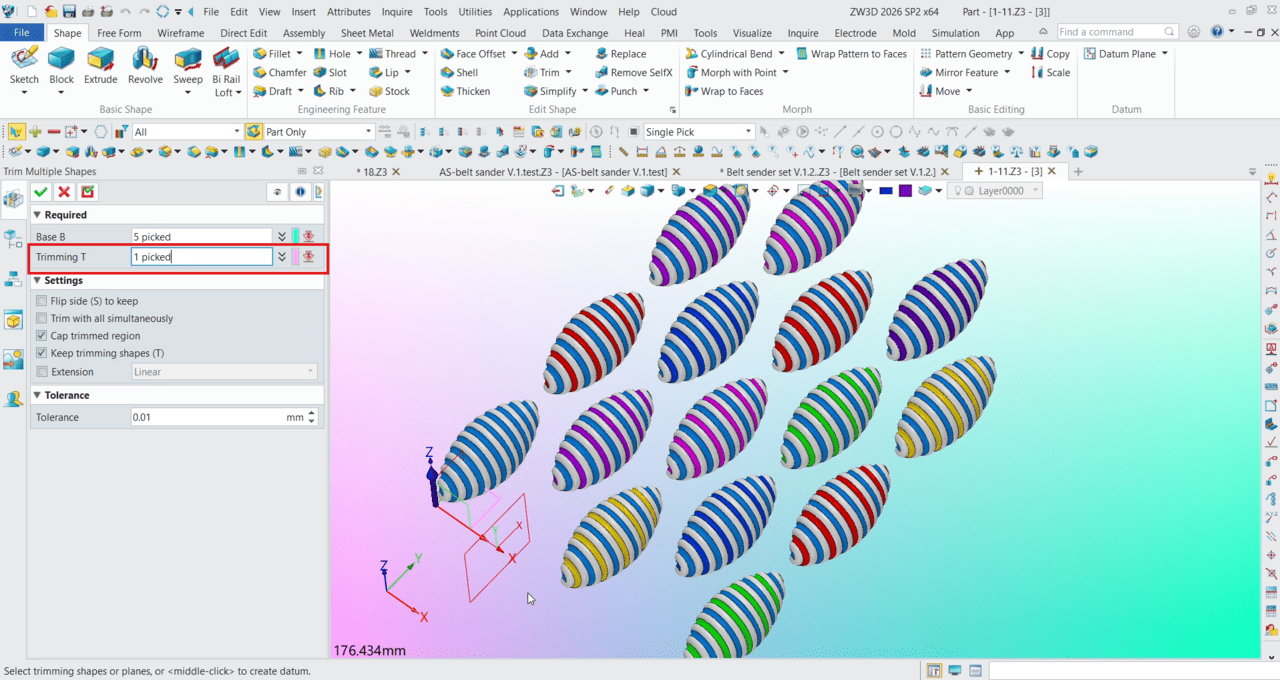Switch to the Wireframe ribbon tab

pyautogui.click(x=181, y=32)
